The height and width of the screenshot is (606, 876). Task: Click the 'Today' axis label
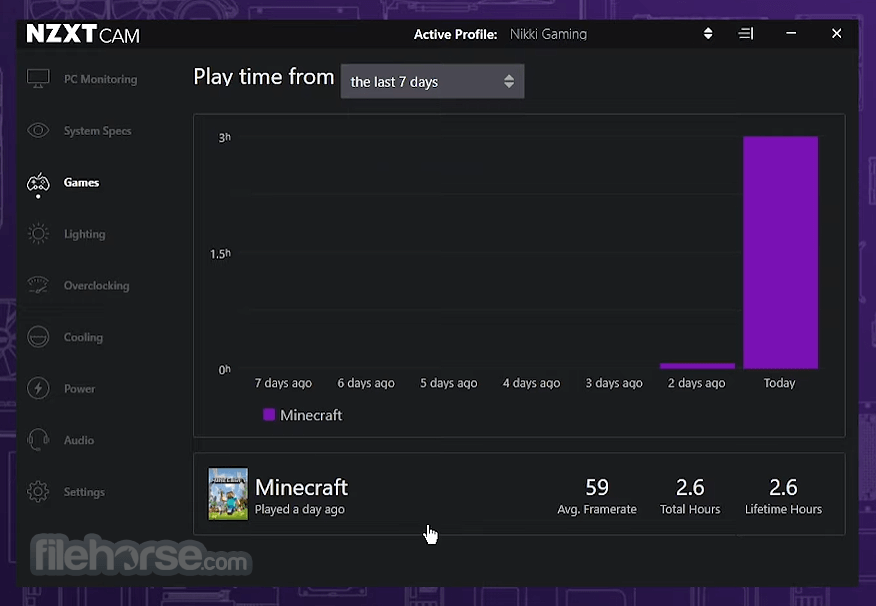coord(779,383)
